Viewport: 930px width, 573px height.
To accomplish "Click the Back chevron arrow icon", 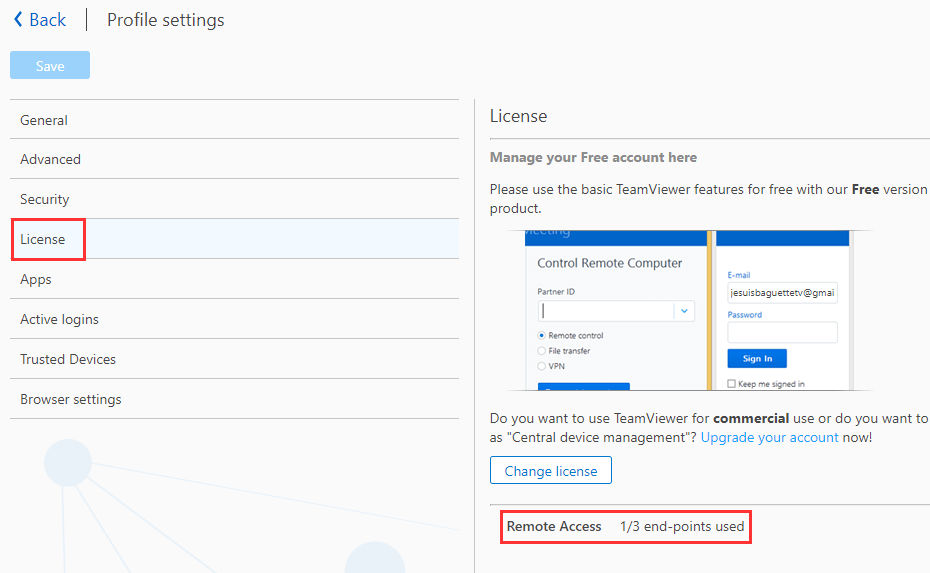I will pyautogui.click(x=18, y=20).
